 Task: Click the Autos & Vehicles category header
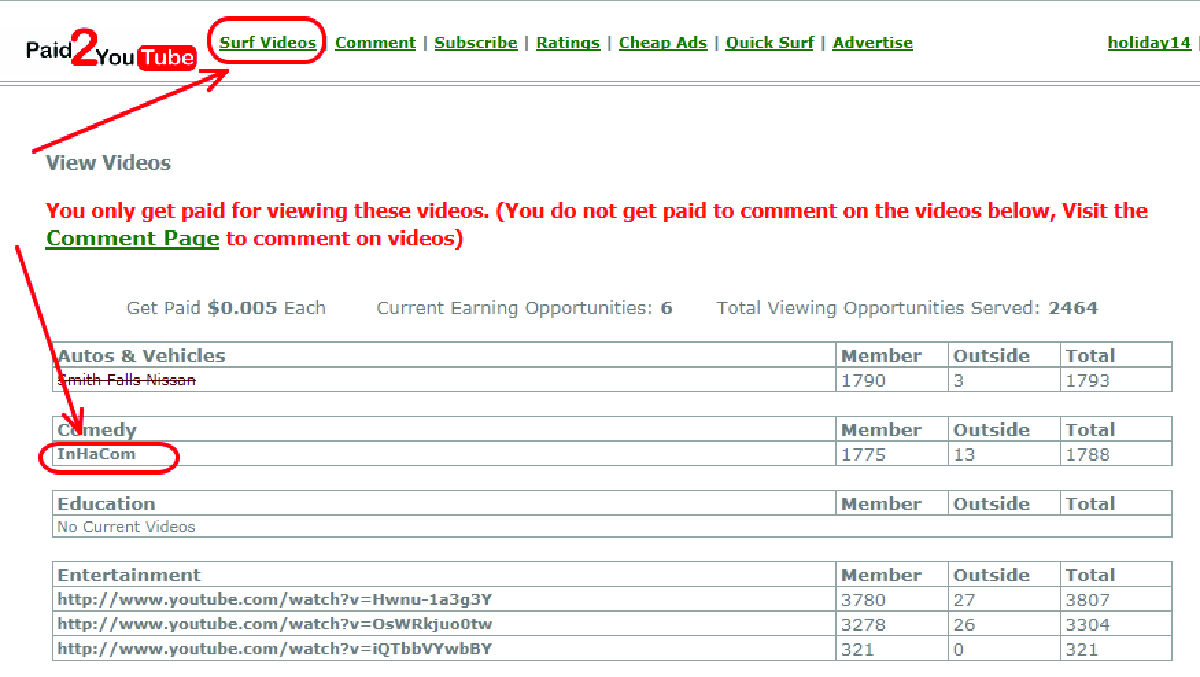tap(142, 355)
